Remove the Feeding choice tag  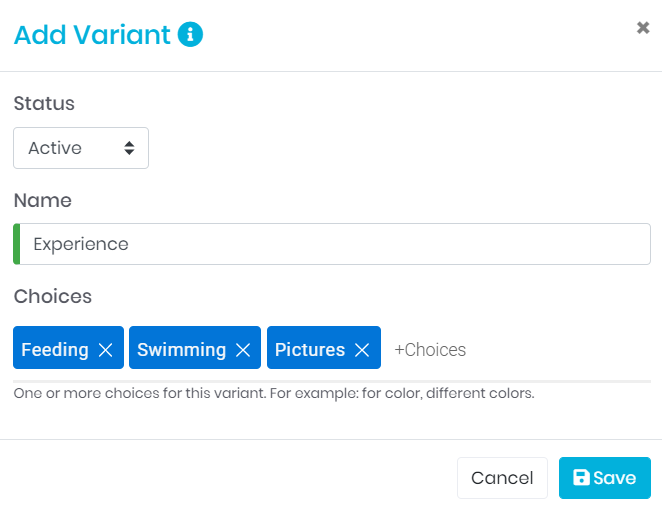point(106,350)
